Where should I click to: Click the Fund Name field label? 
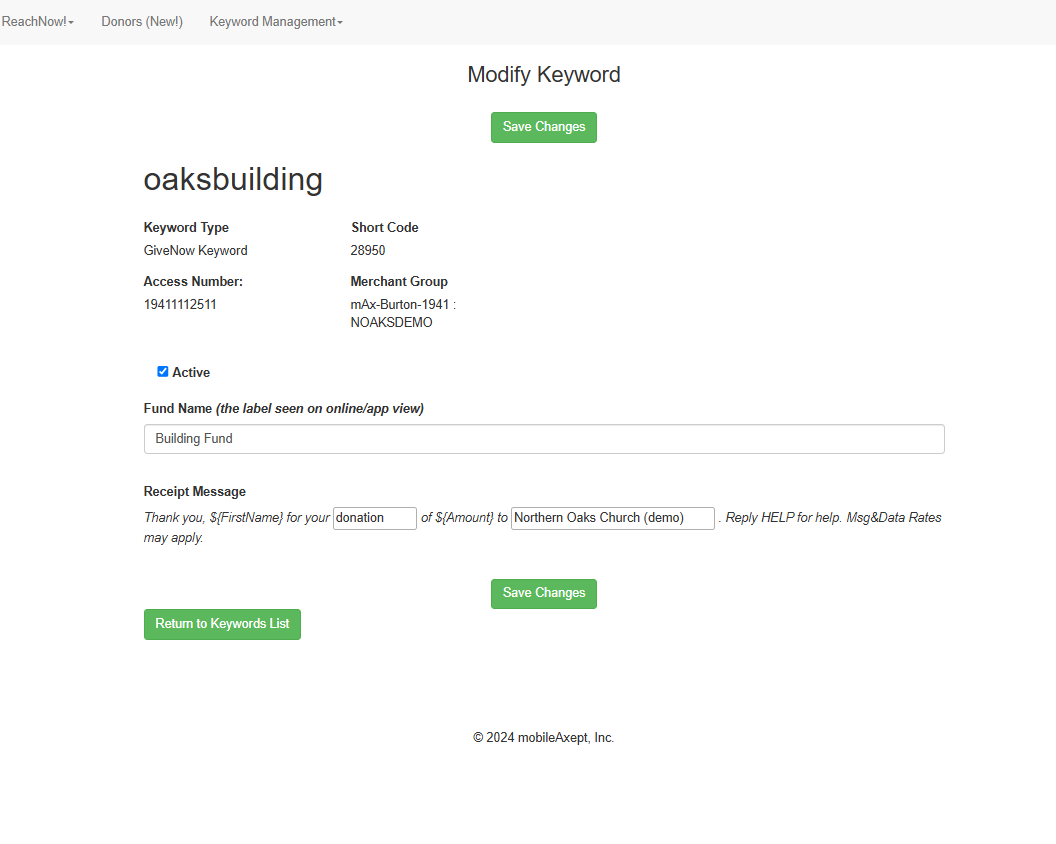[178, 408]
